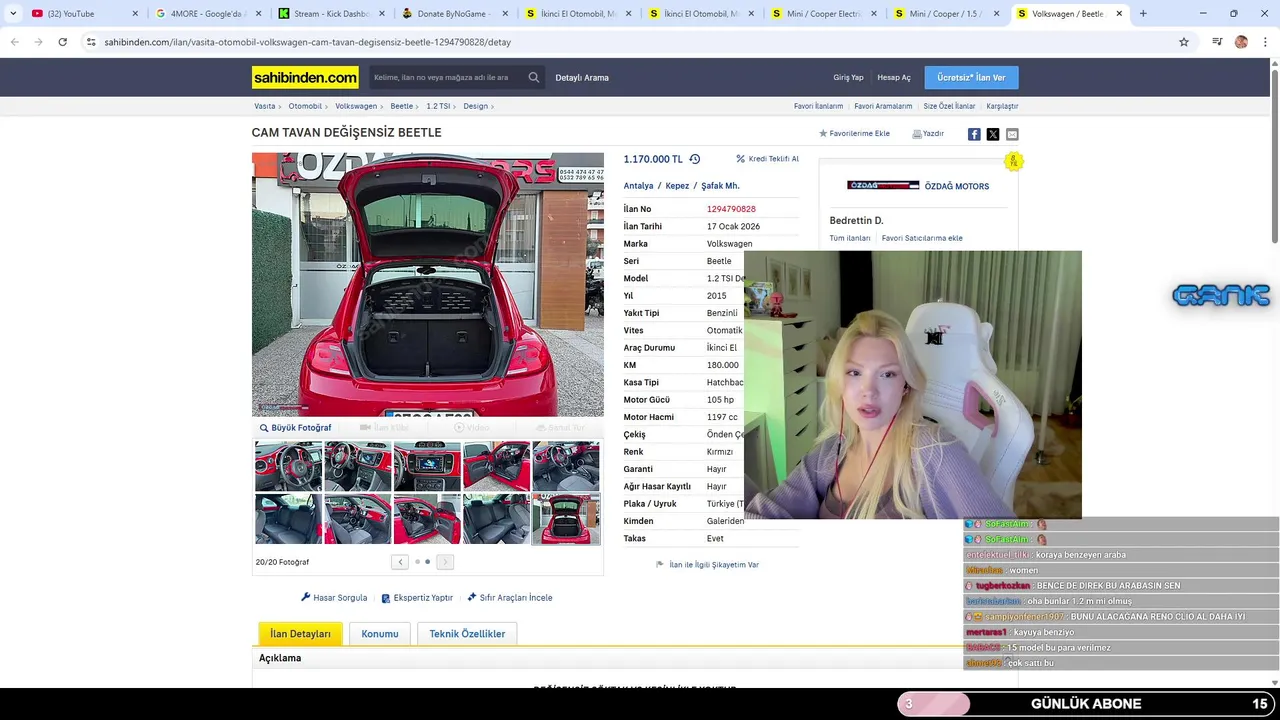Open Volkswagen breadcrumb

pyautogui.click(x=356, y=106)
